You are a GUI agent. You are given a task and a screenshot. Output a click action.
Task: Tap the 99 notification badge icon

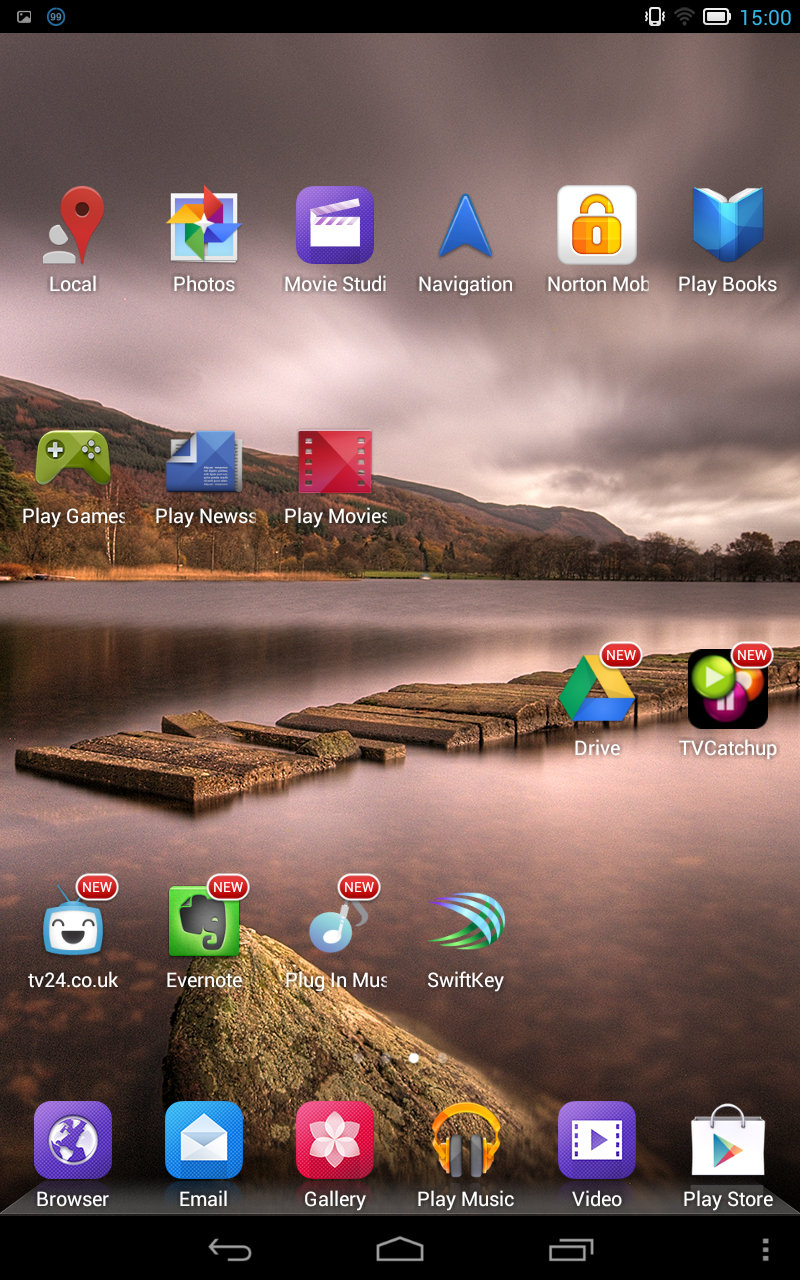click(56, 17)
